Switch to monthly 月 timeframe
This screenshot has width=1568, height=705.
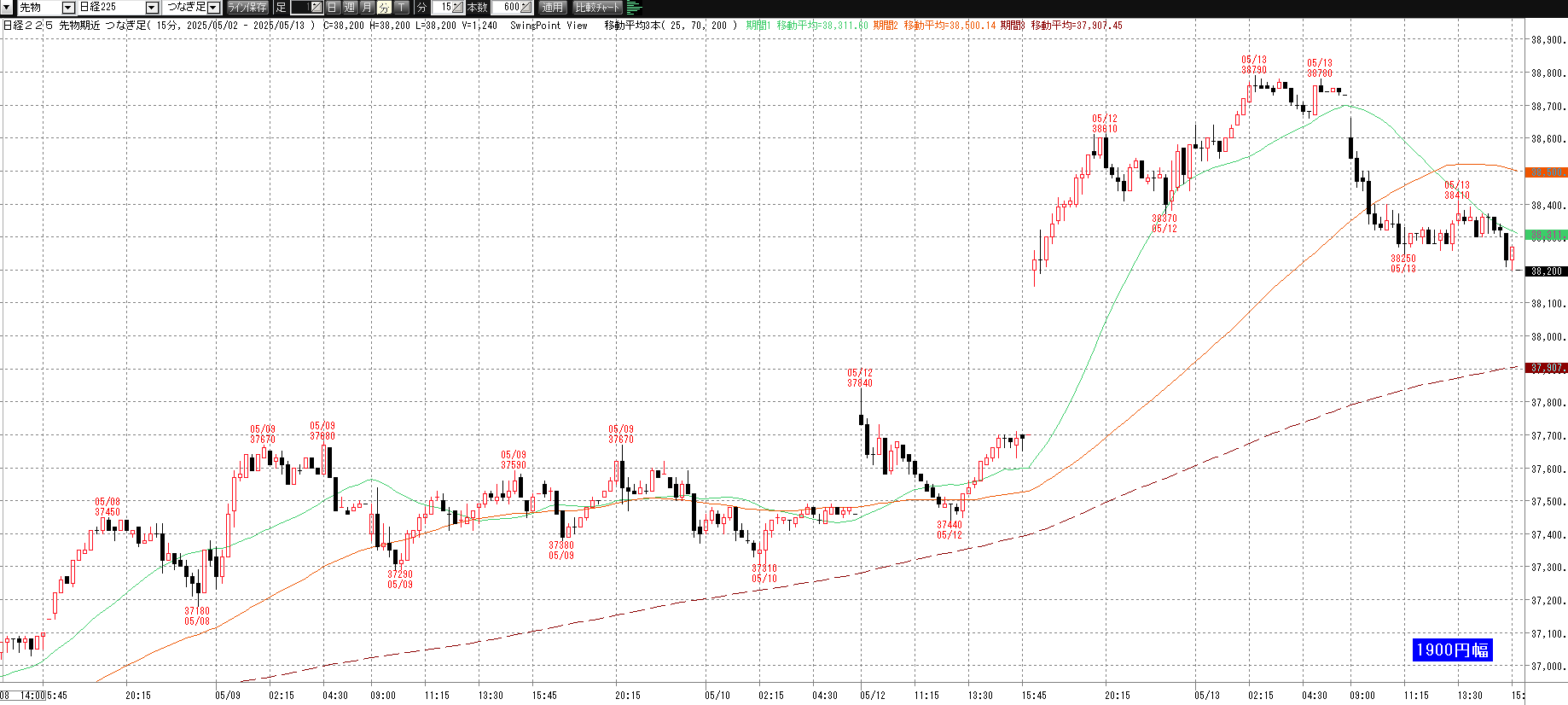367,7
